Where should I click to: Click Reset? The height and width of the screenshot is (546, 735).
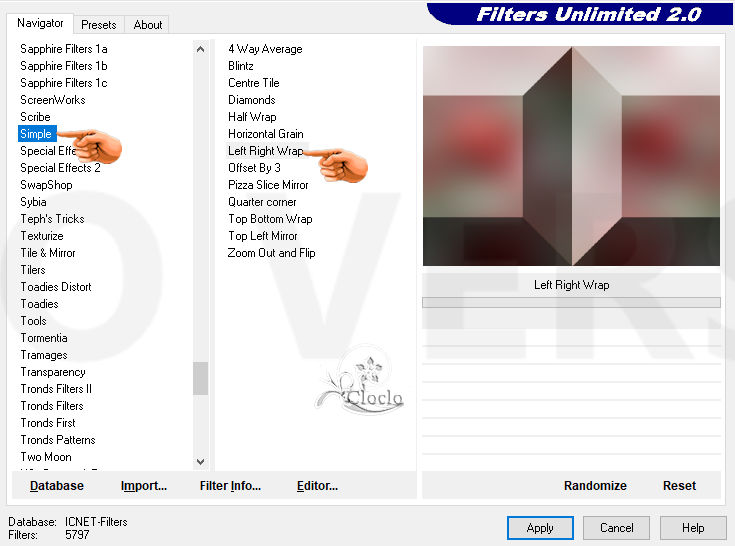point(679,486)
